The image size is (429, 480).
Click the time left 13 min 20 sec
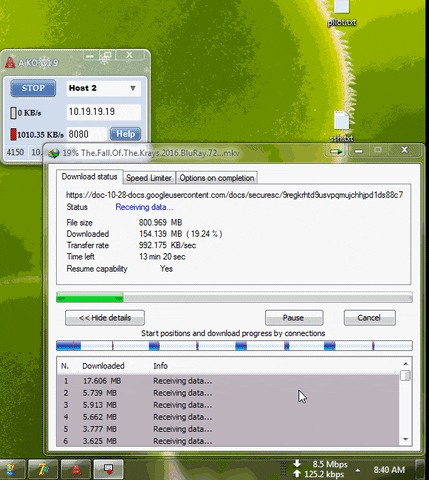pos(162,257)
